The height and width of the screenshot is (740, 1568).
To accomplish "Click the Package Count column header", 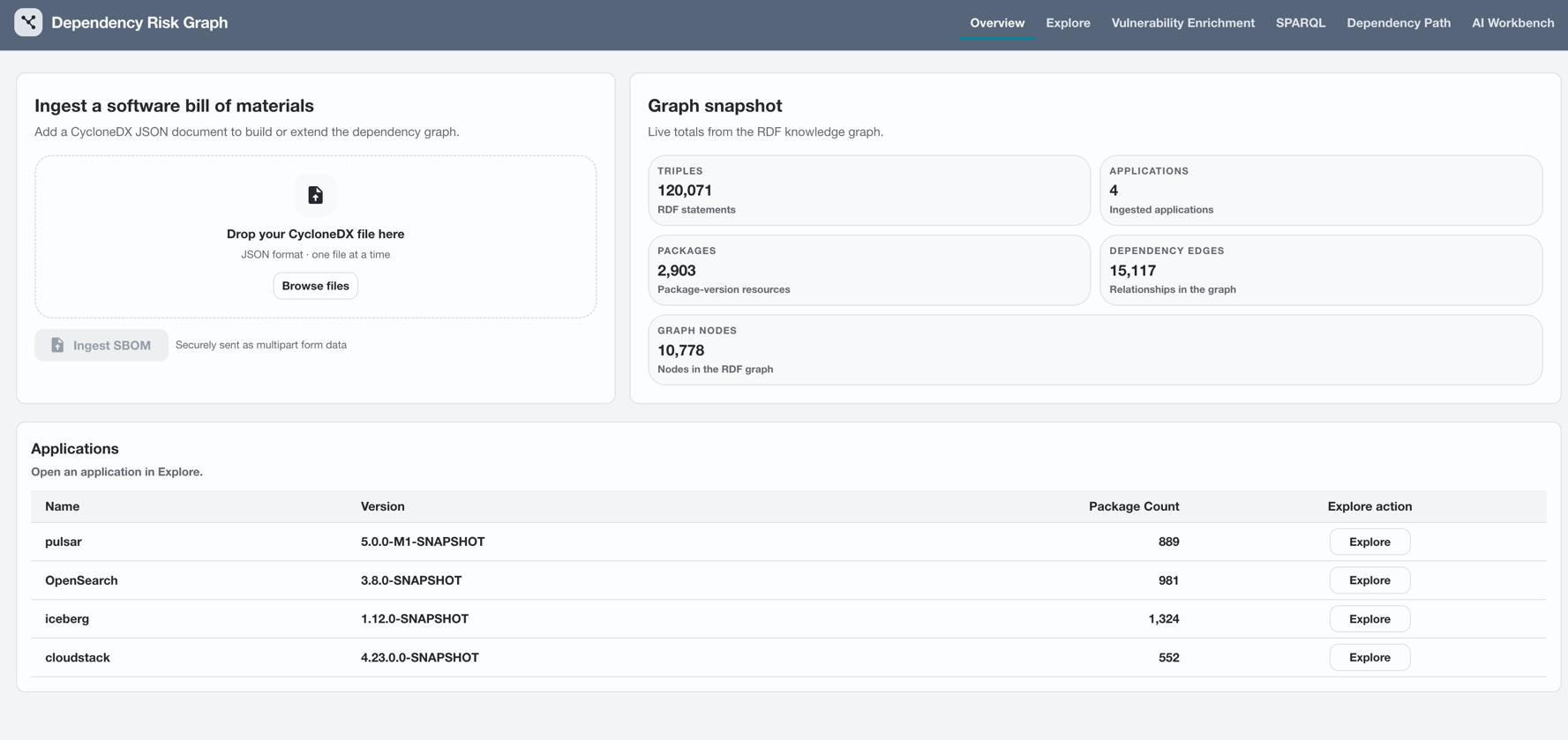I will pos(1134,506).
